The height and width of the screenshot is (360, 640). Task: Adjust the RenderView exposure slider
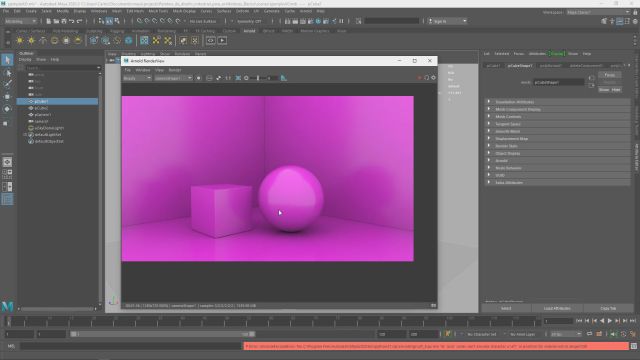258,78
